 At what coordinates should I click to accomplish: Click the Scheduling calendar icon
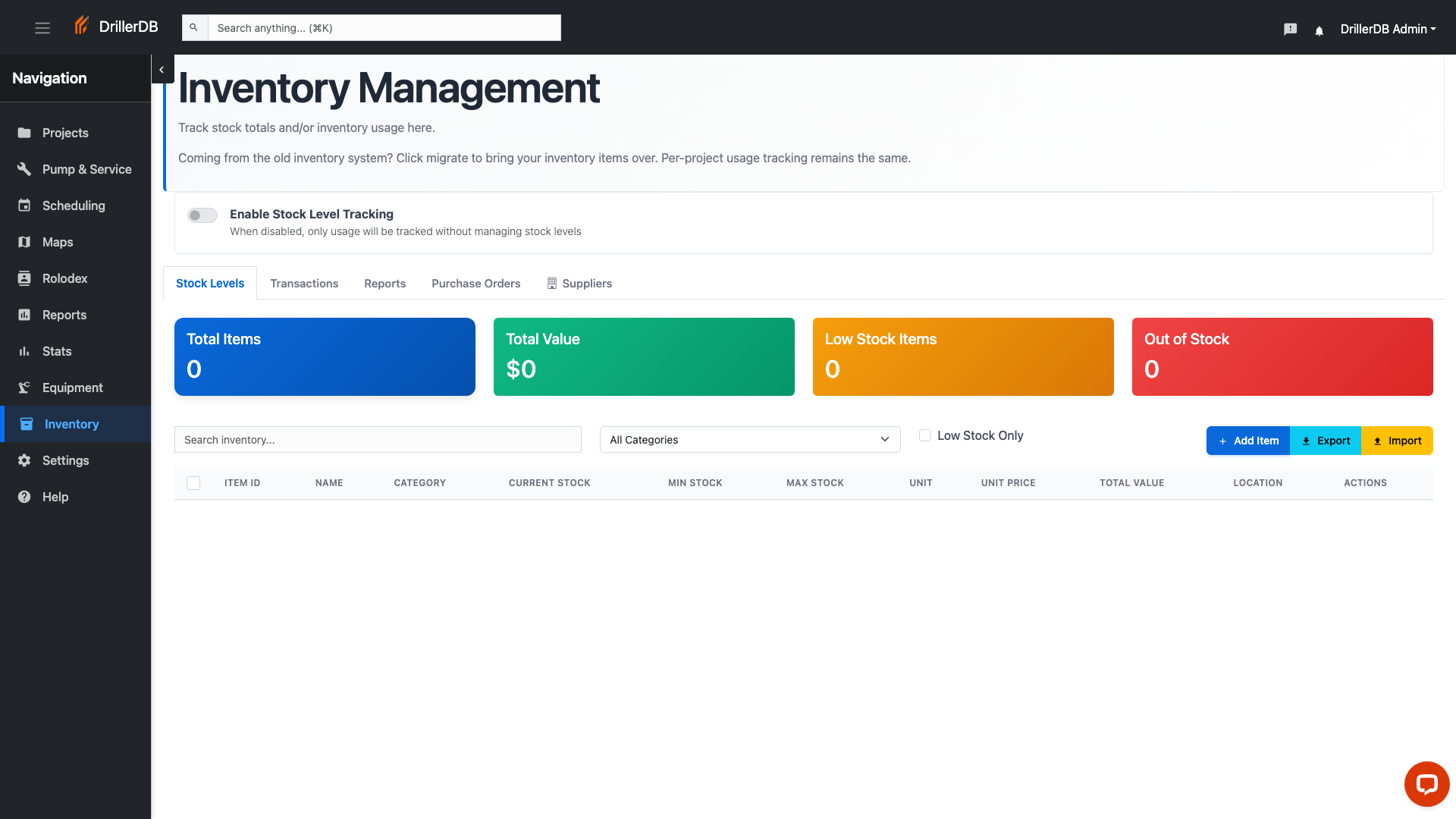[x=24, y=206]
